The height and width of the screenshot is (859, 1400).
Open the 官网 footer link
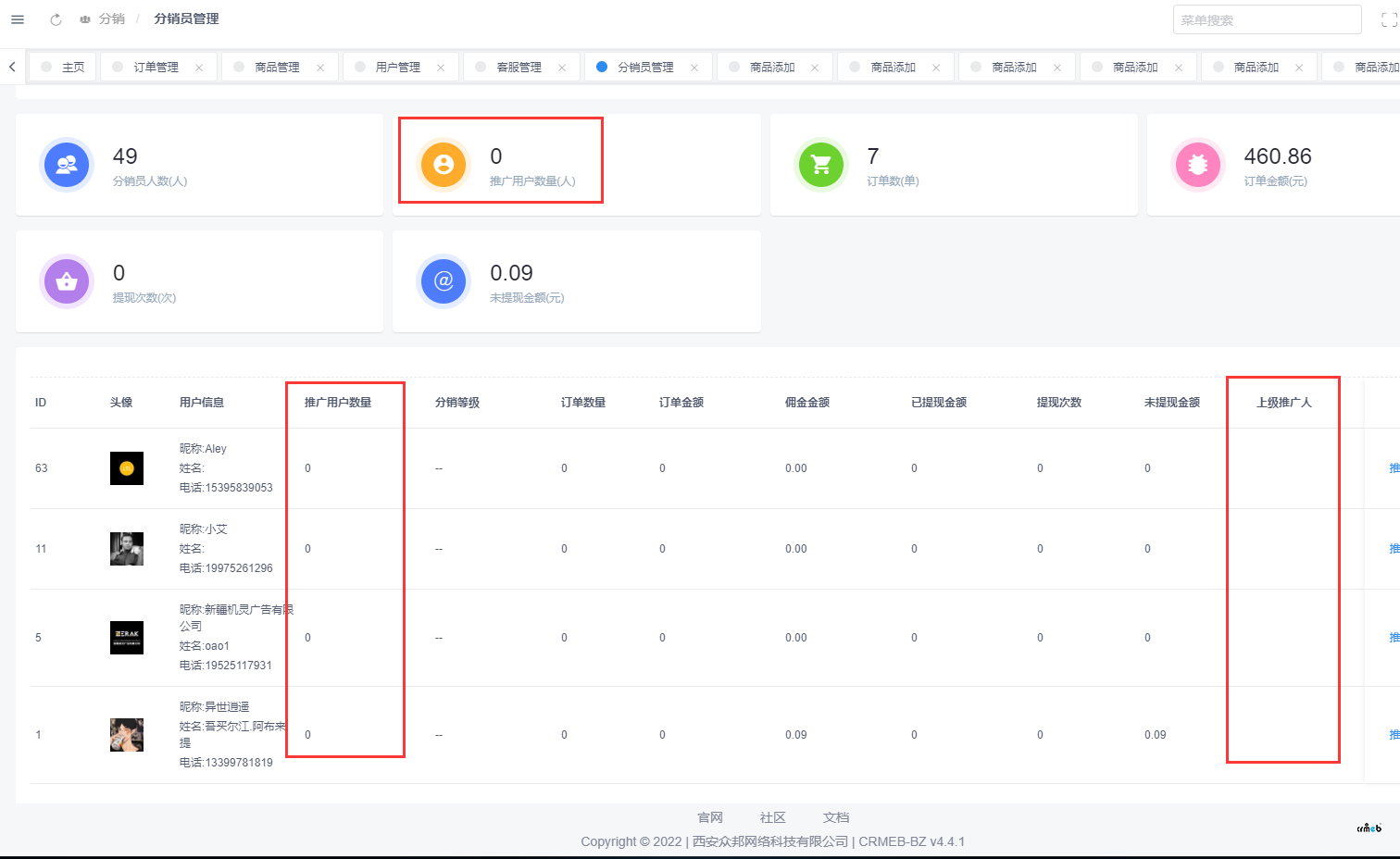point(710,817)
